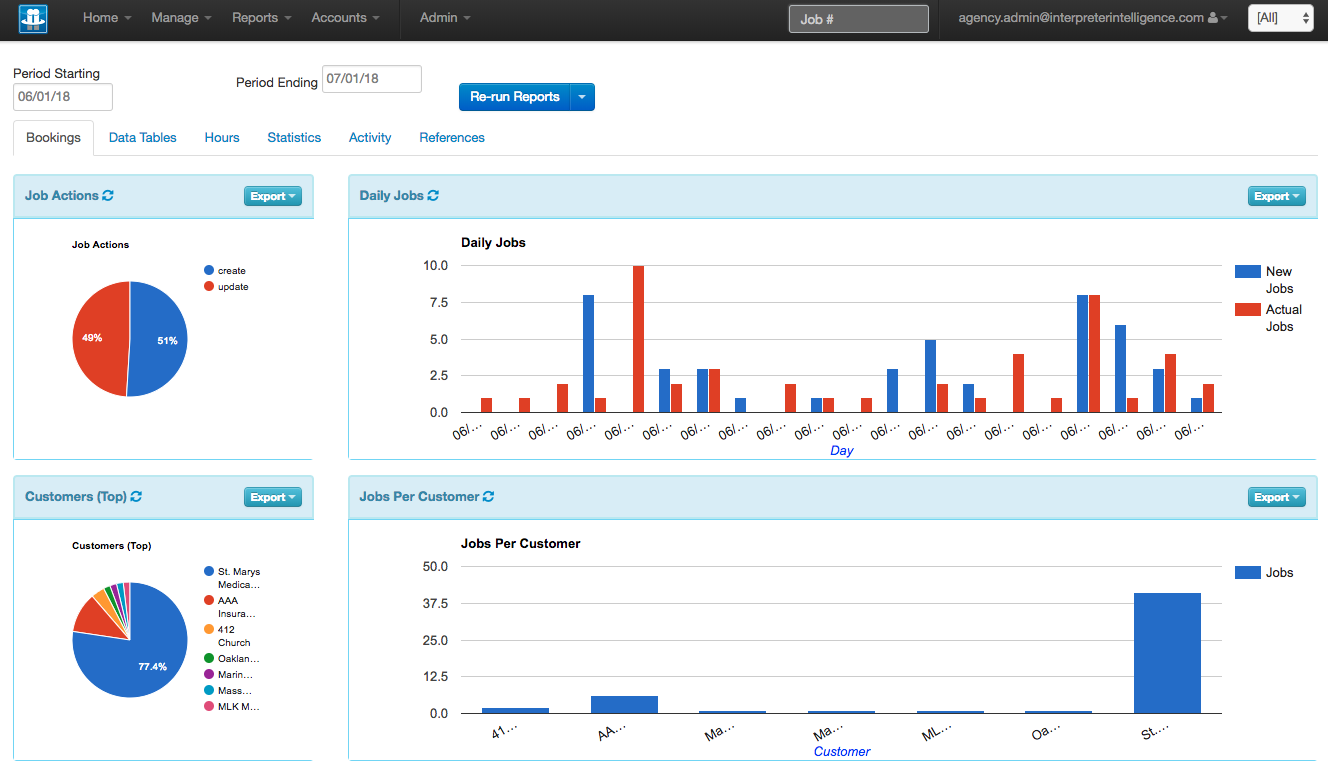1328x766 pixels.
Task: Click the update legend red dot
Action: [209, 287]
